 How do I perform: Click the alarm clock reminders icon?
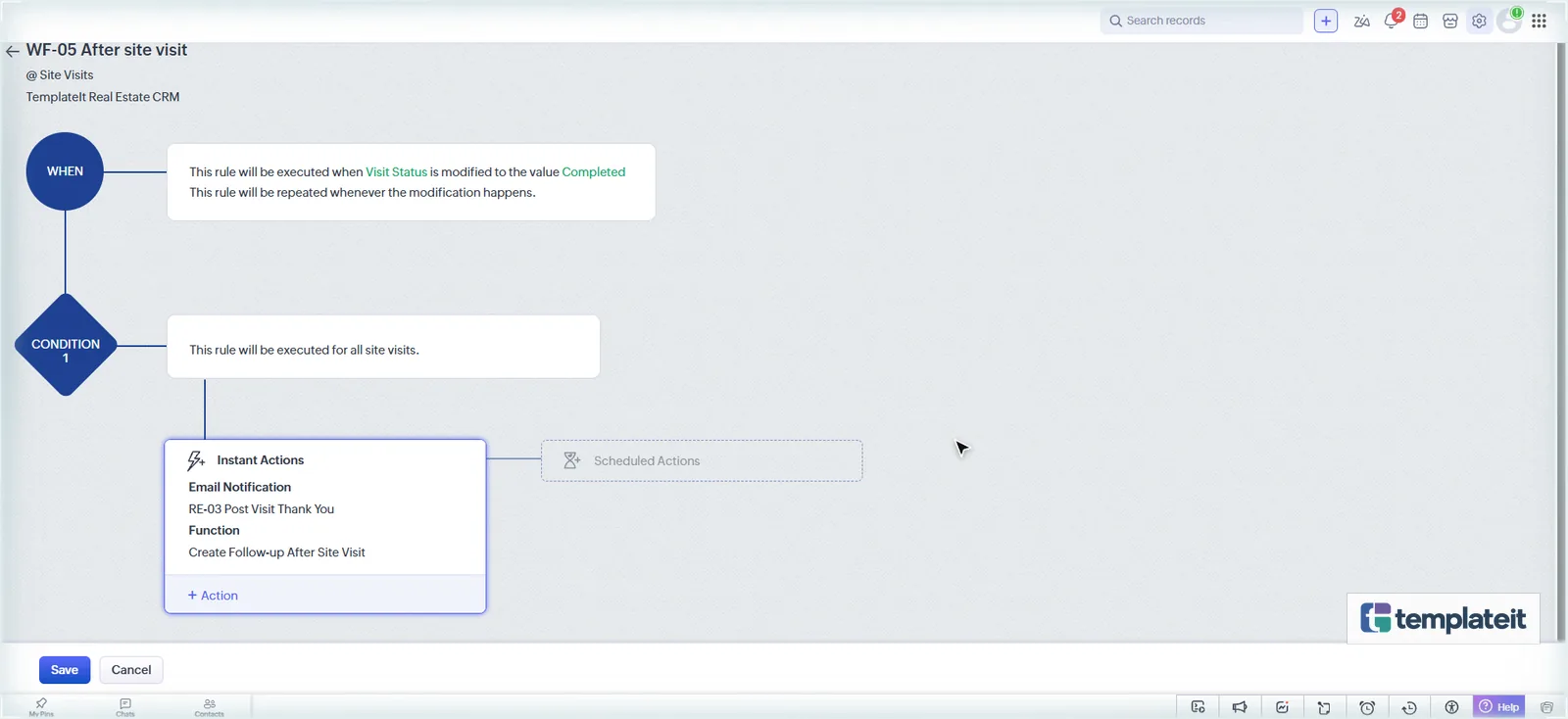pyautogui.click(x=1367, y=707)
